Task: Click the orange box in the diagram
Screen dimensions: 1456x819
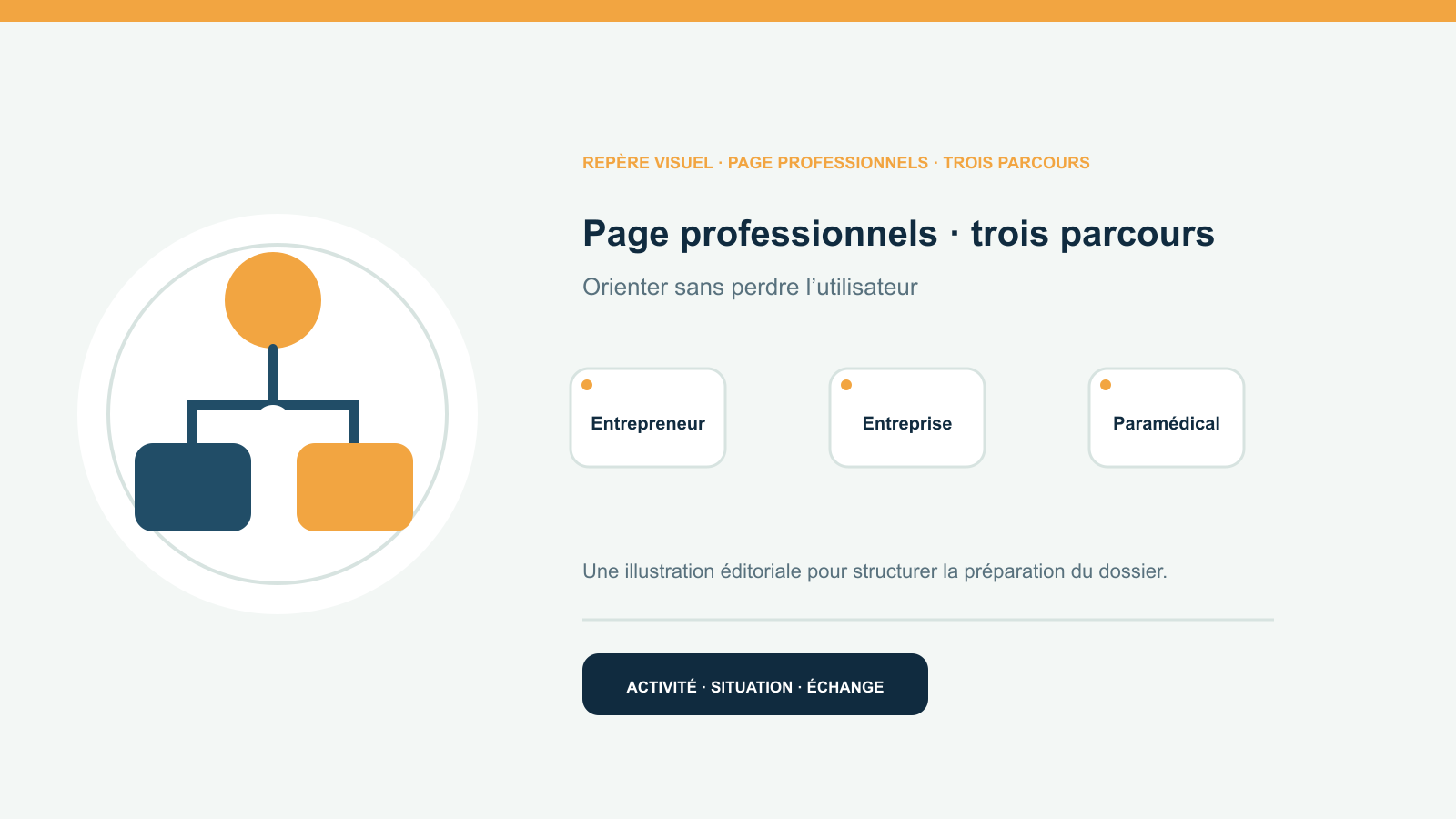Action: (x=355, y=487)
